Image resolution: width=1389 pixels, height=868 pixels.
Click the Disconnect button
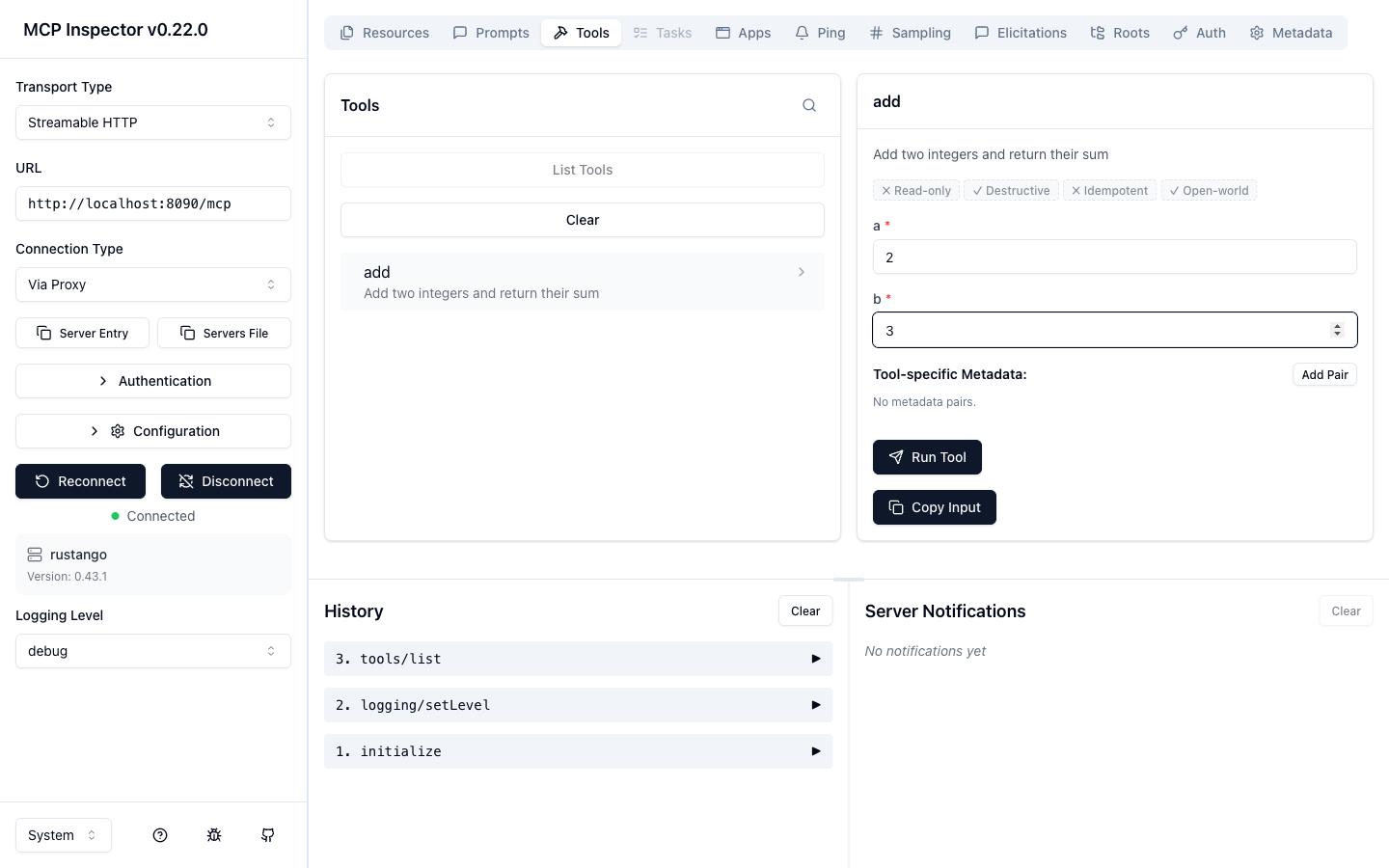click(226, 481)
